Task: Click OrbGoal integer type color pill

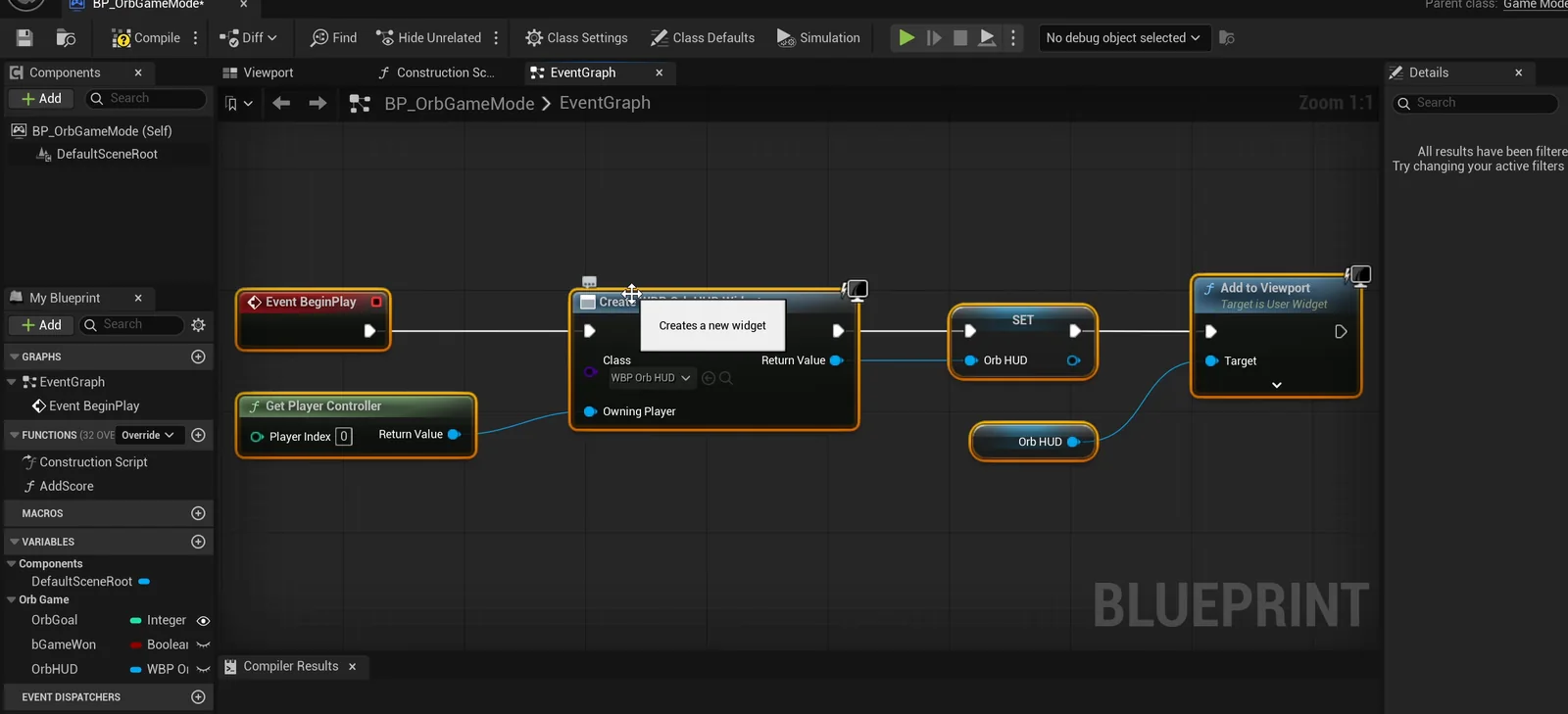Action: (x=136, y=621)
